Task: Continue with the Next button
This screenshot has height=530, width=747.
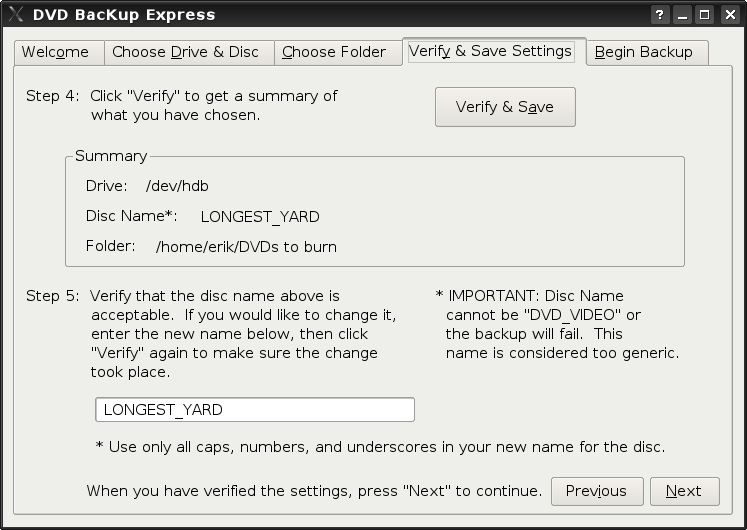Action: (685, 491)
